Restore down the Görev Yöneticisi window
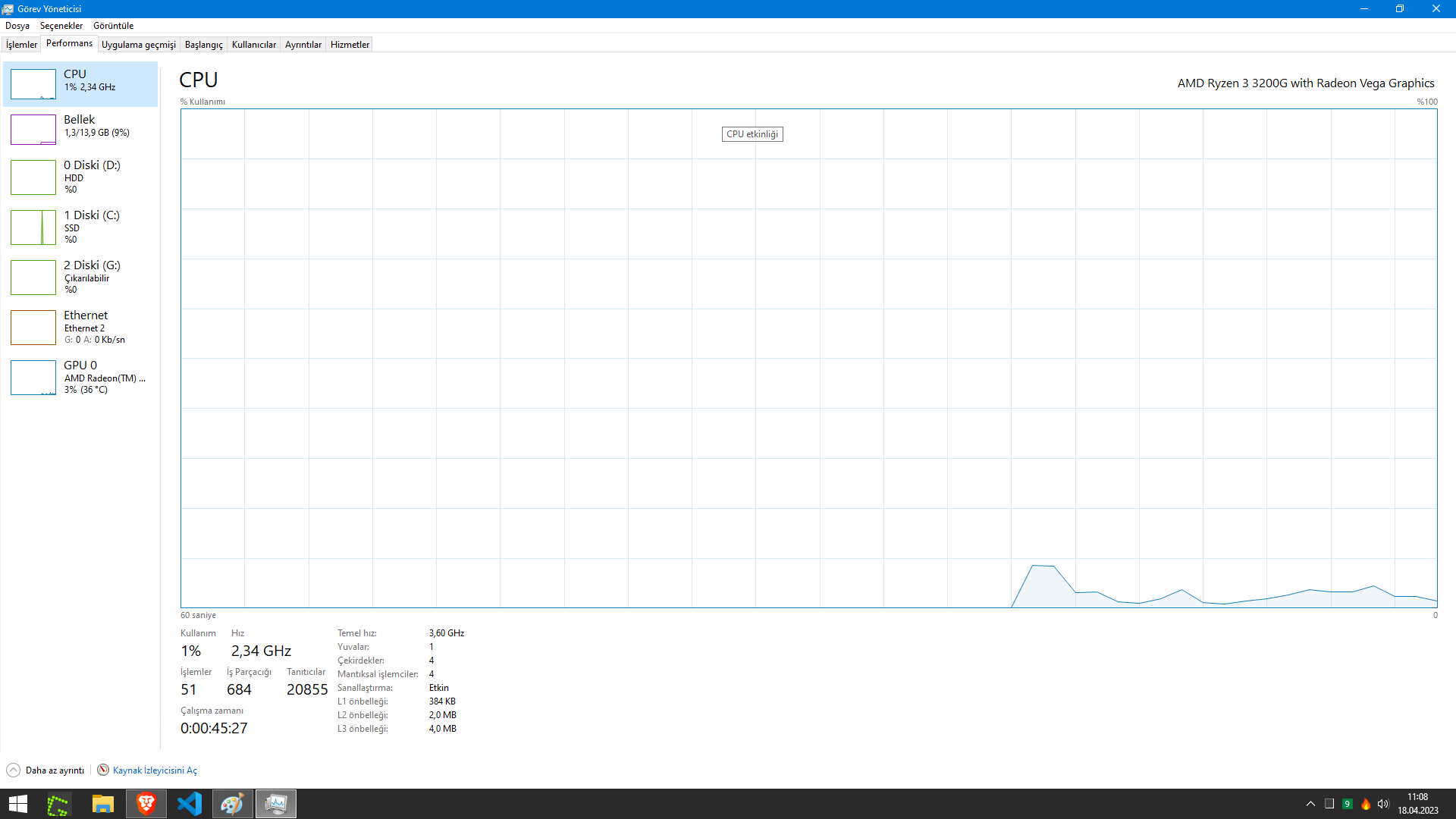This screenshot has height=819, width=1456. [1400, 9]
